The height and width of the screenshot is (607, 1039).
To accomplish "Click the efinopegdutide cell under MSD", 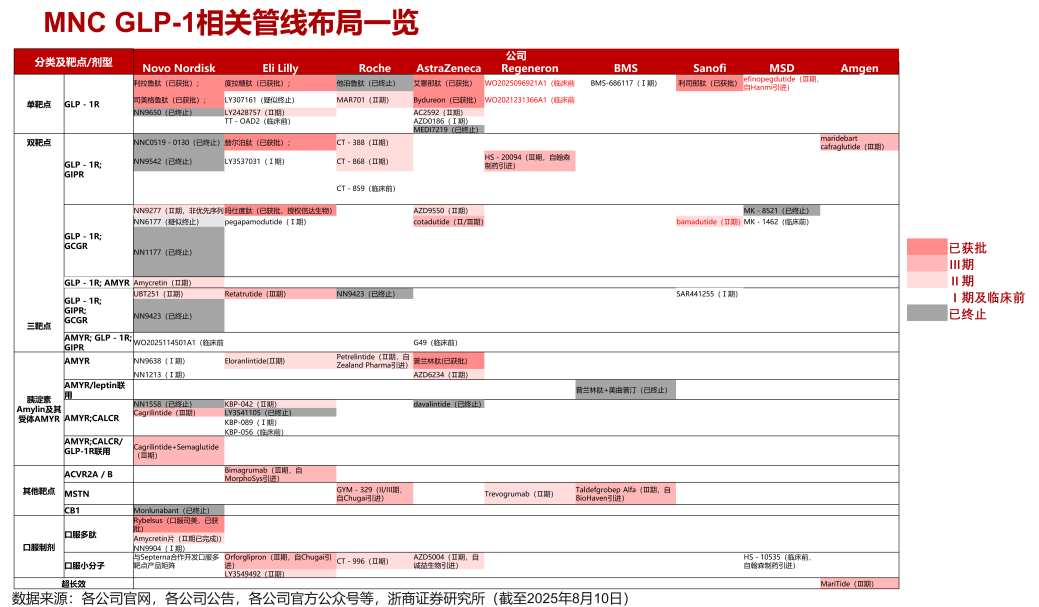I will point(781,83).
